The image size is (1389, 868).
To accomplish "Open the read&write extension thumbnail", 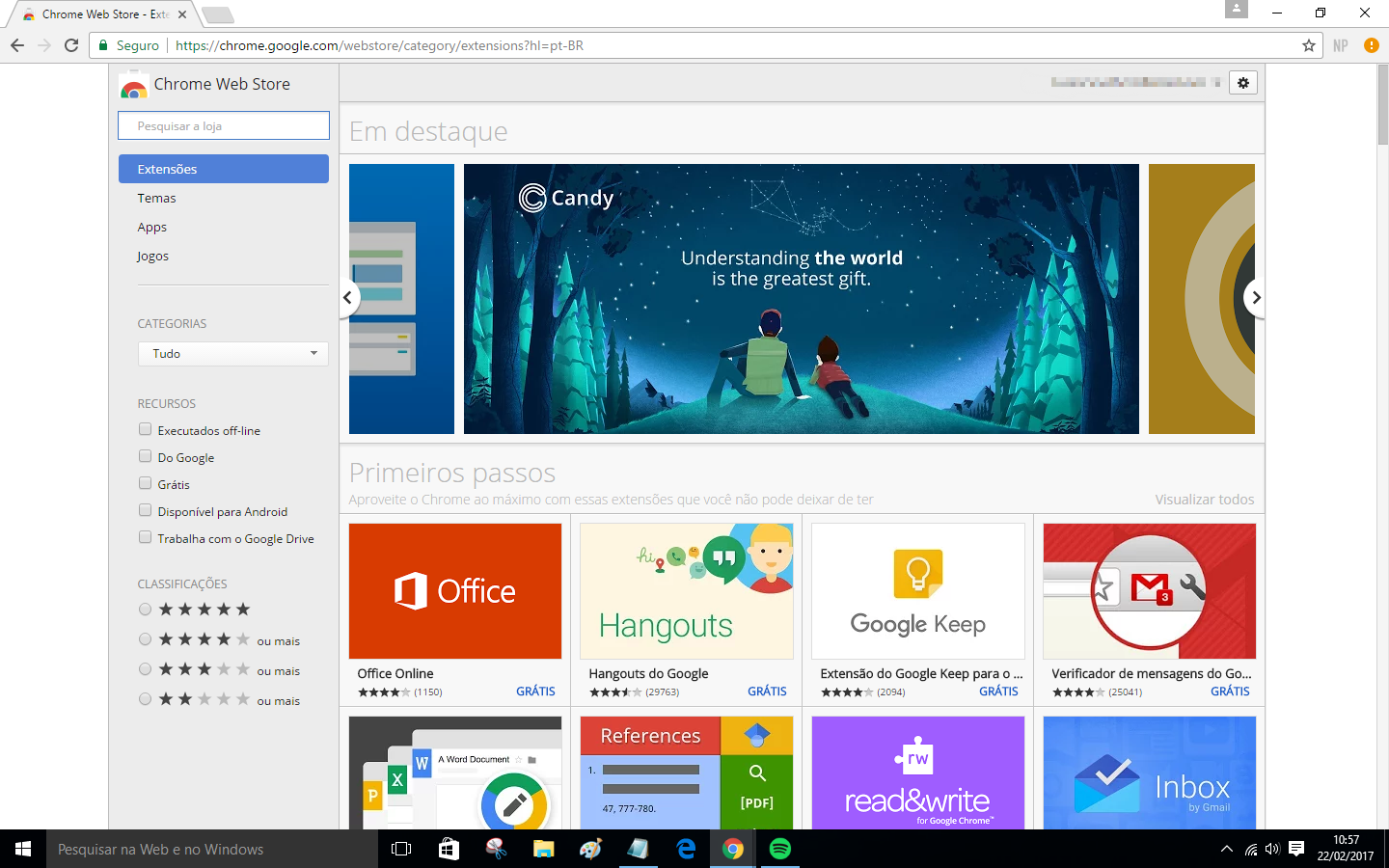I will (918, 773).
